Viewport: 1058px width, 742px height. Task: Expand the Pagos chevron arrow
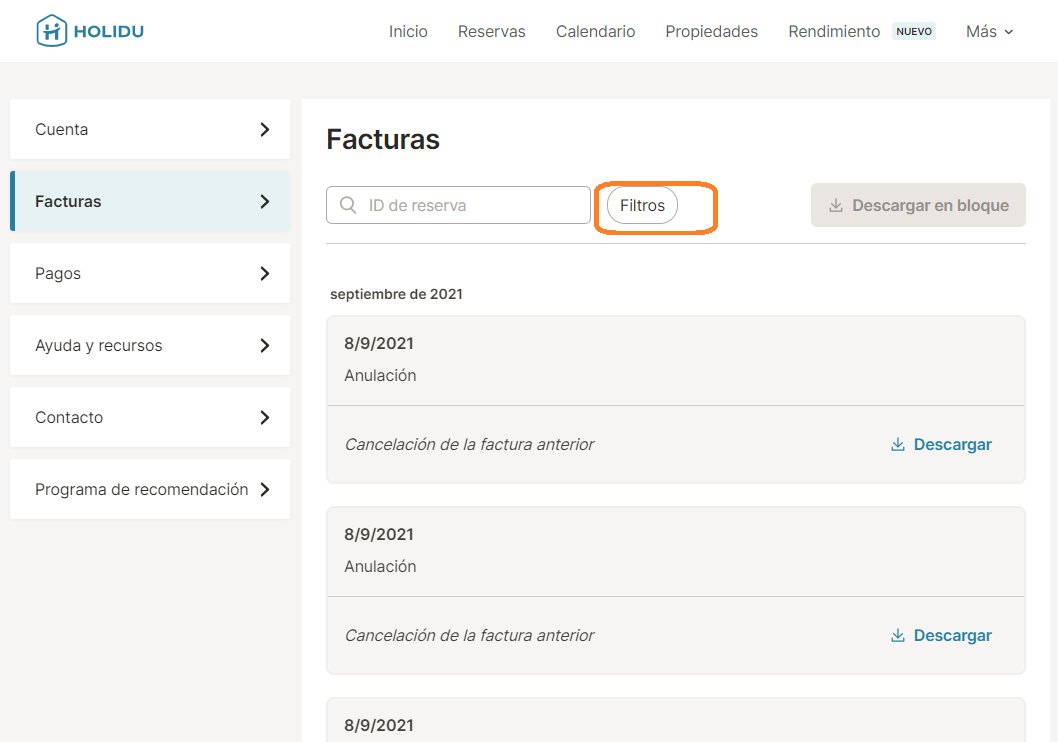tap(265, 273)
